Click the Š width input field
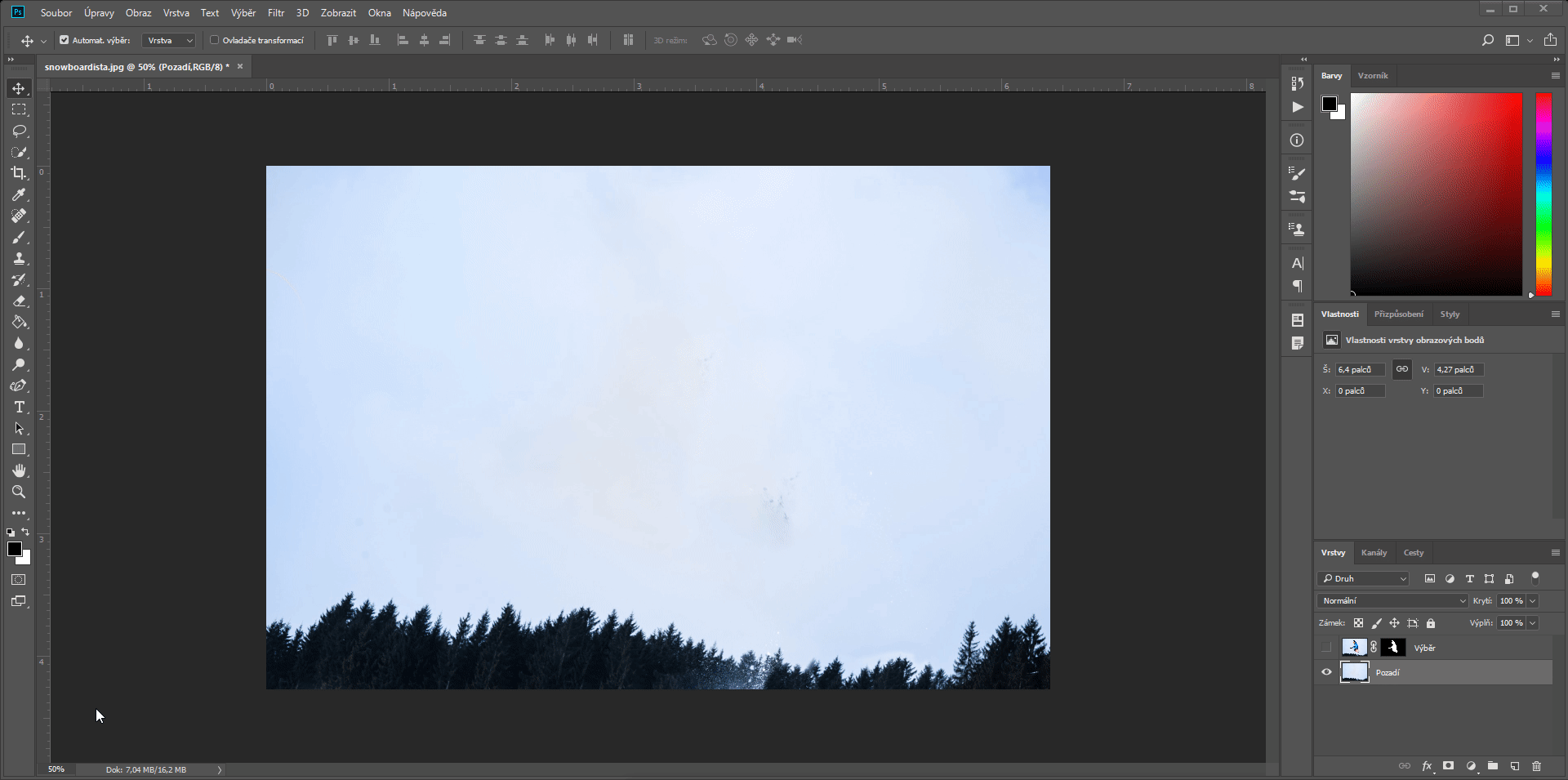The width and height of the screenshot is (1568, 780). point(1358,369)
